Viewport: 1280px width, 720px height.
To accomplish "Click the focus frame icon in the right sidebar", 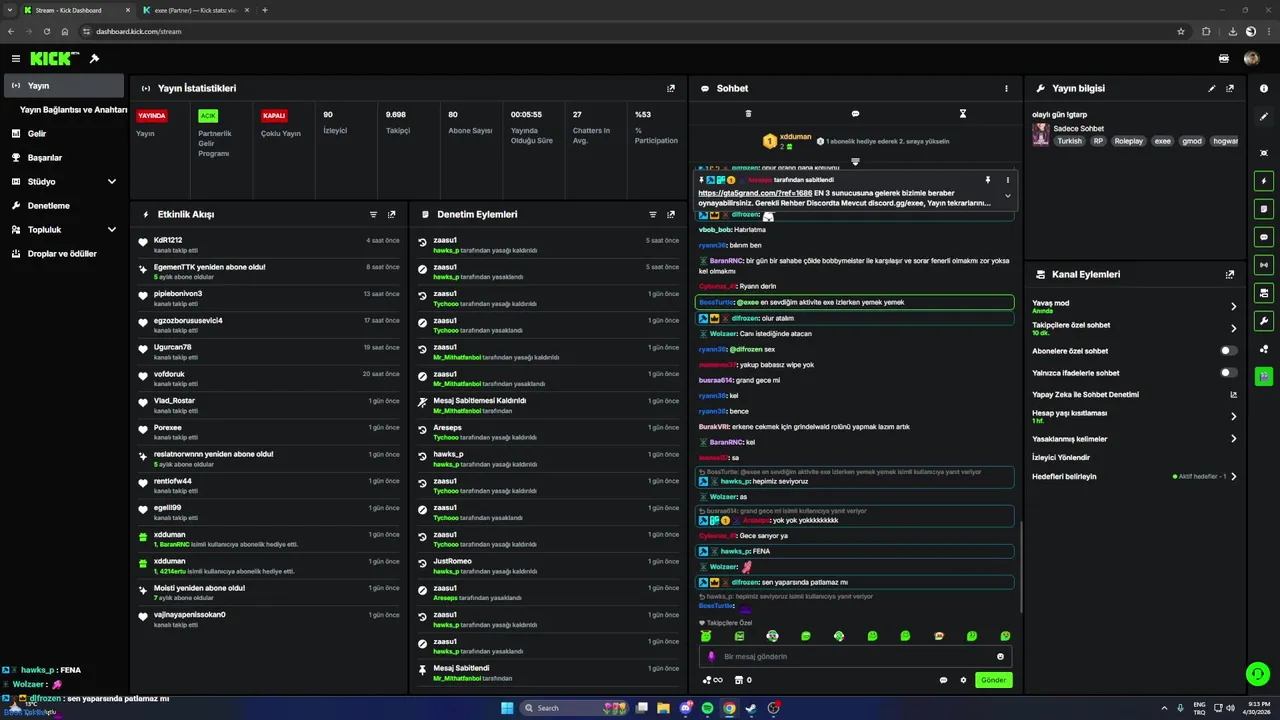I will point(1264,152).
